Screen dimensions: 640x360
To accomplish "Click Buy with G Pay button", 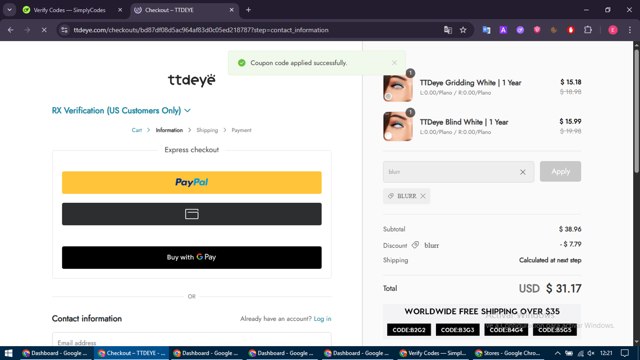I will click(x=192, y=258).
